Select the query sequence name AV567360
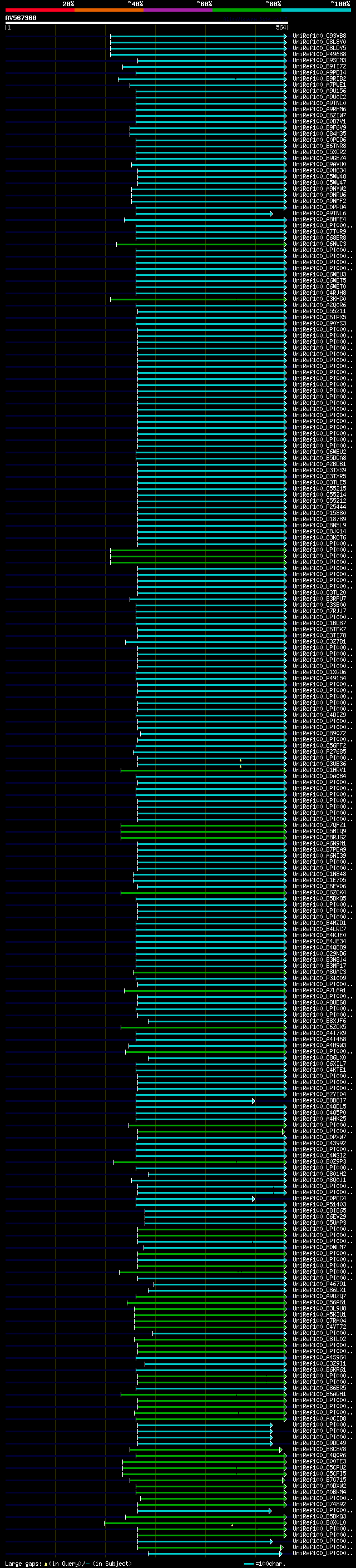The image size is (356, 1568). point(21,18)
